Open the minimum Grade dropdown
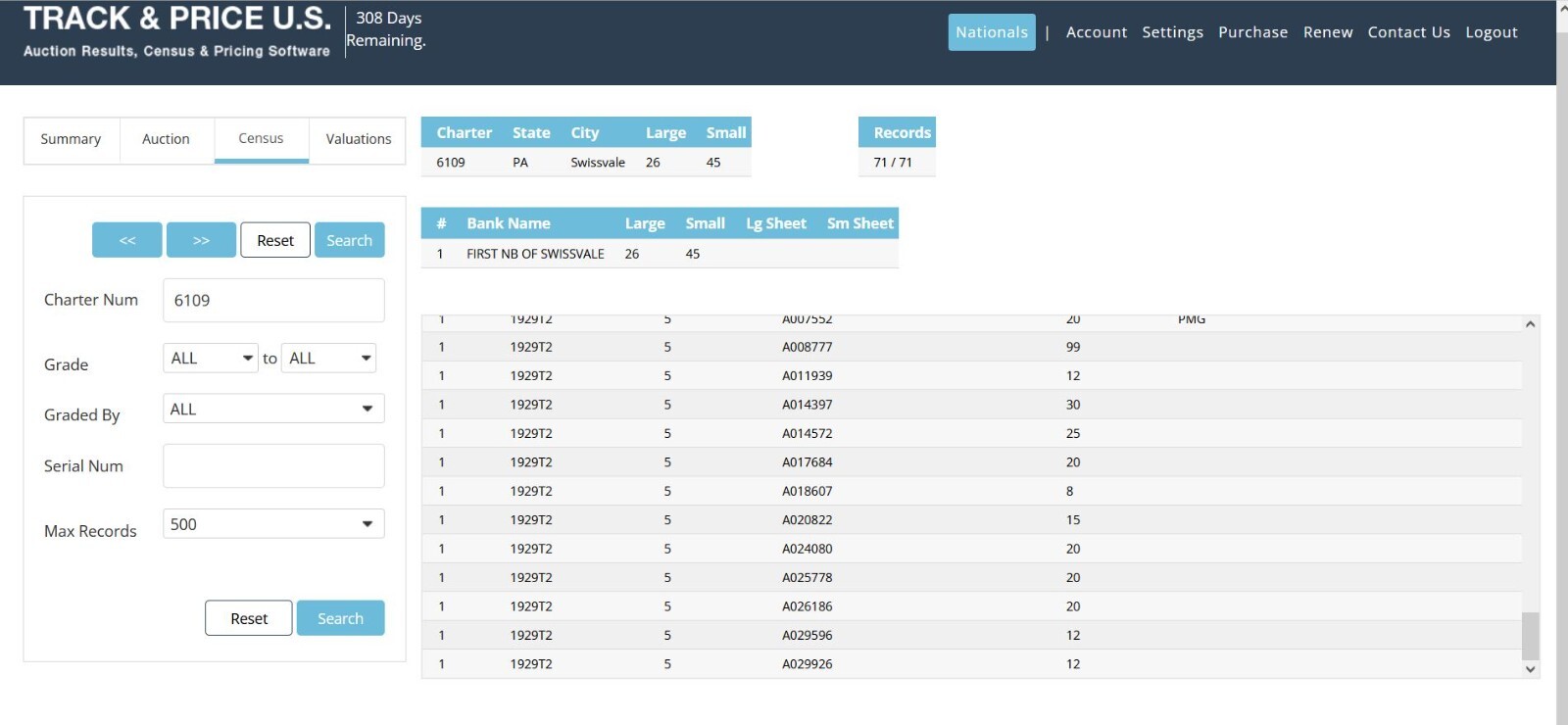Screen dimensions: 1568x725 pos(211,359)
